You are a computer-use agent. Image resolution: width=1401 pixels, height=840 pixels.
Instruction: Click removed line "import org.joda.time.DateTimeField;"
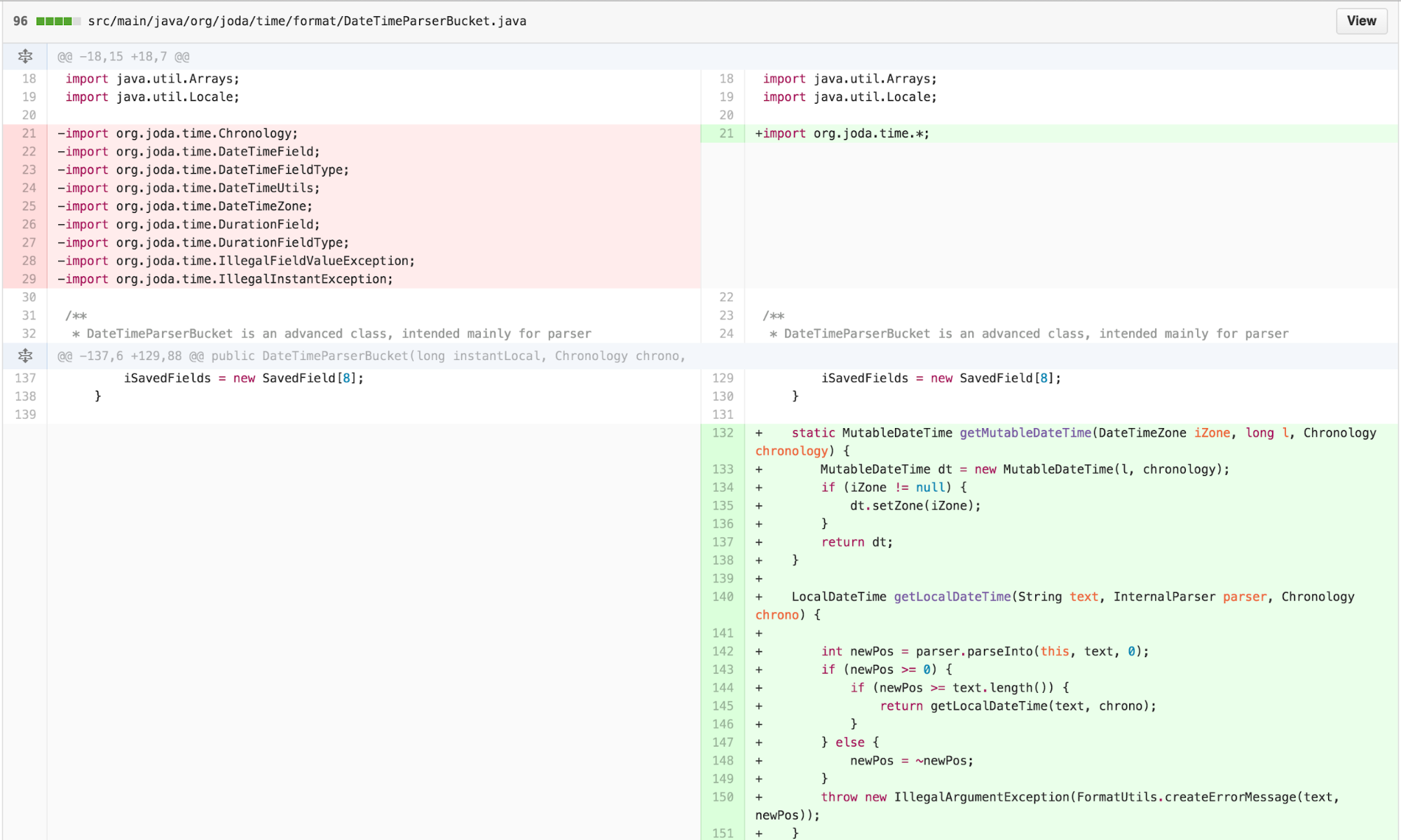click(x=189, y=151)
